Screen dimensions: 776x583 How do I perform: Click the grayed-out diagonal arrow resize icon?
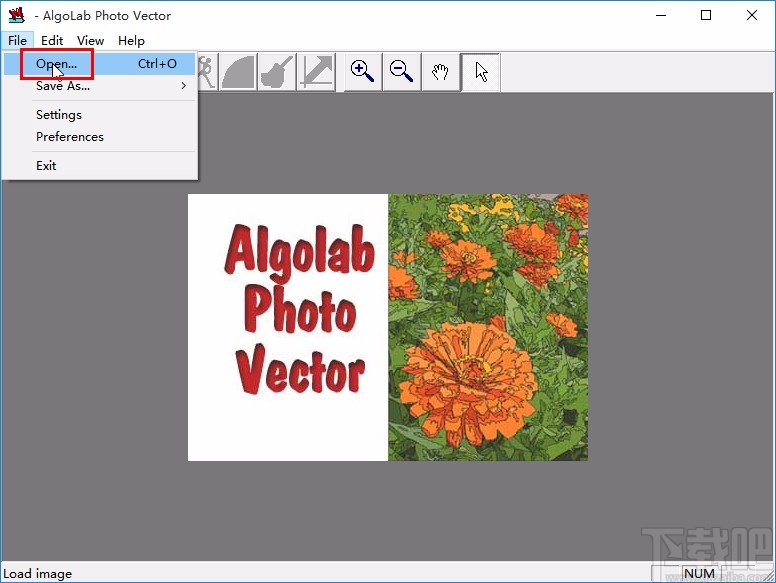tap(316, 72)
